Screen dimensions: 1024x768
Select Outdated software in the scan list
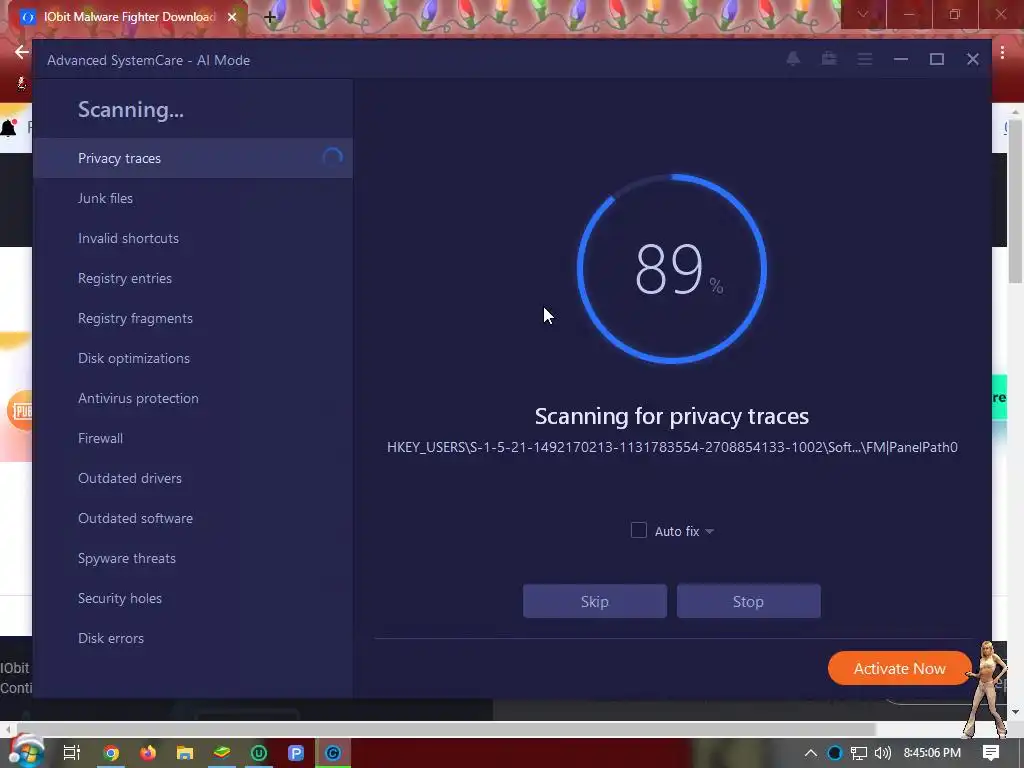tap(193, 518)
